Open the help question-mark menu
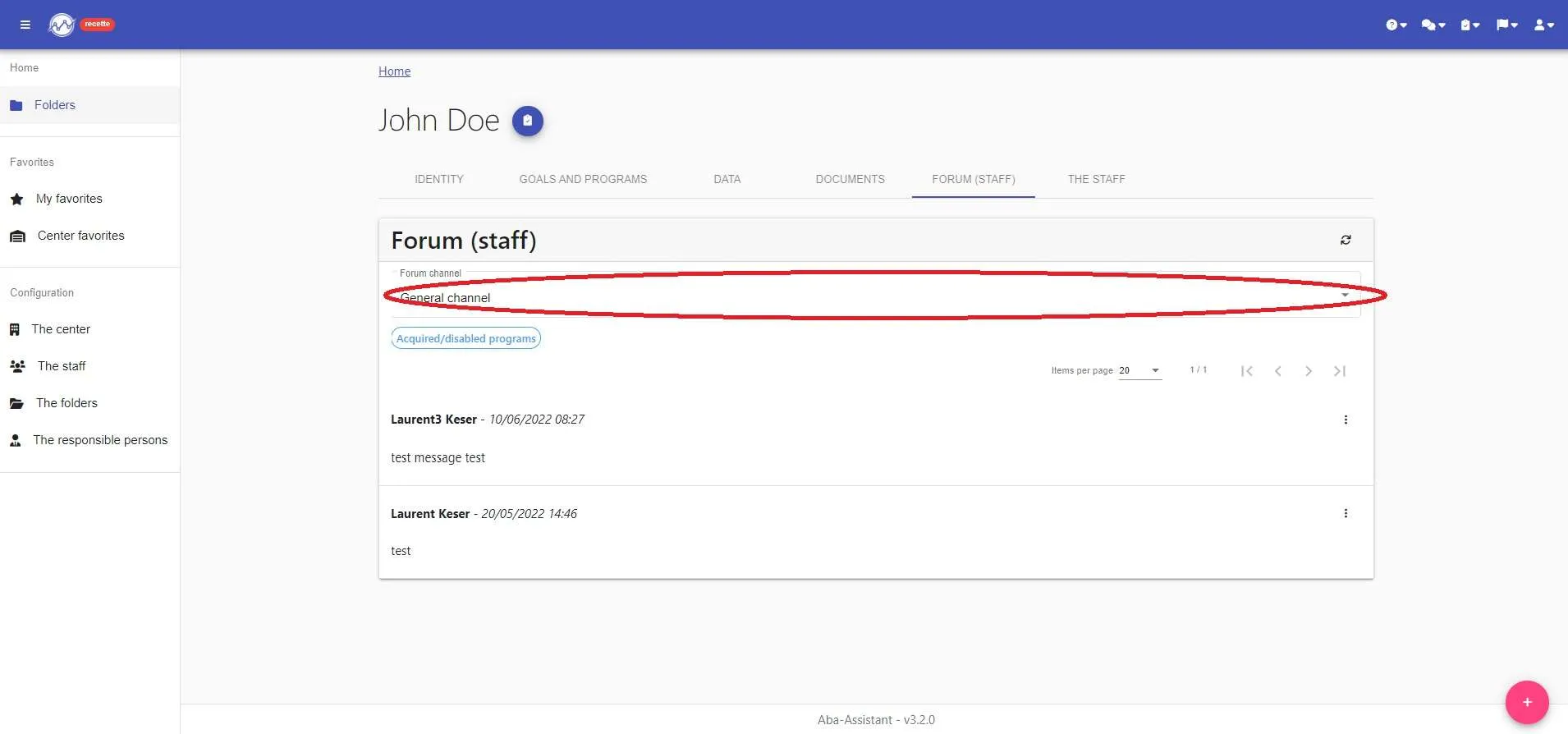The height and width of the screenshot is (734, 1568). coord(1396,25)
